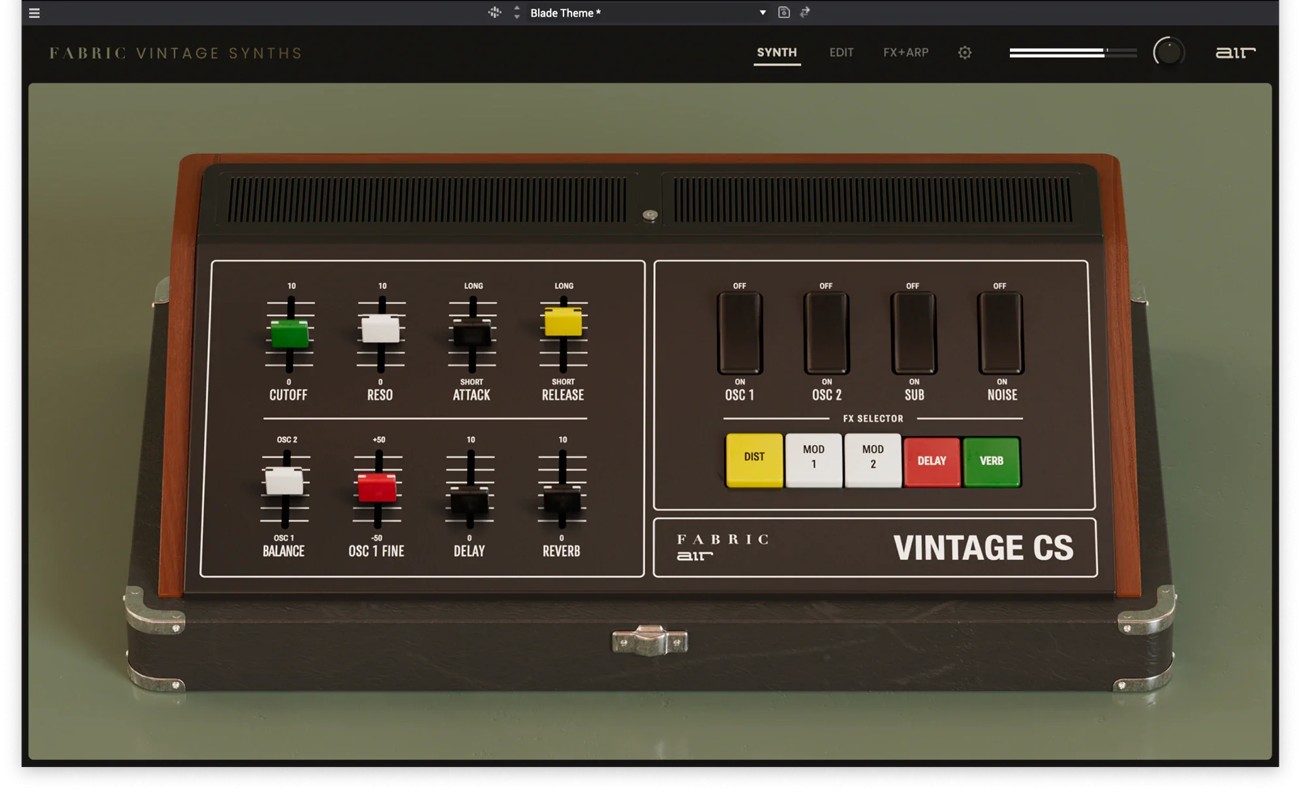Toggle the SUB oscillator rocker switch
Viewport: 1300px width, 792px height.
point(913,334)
